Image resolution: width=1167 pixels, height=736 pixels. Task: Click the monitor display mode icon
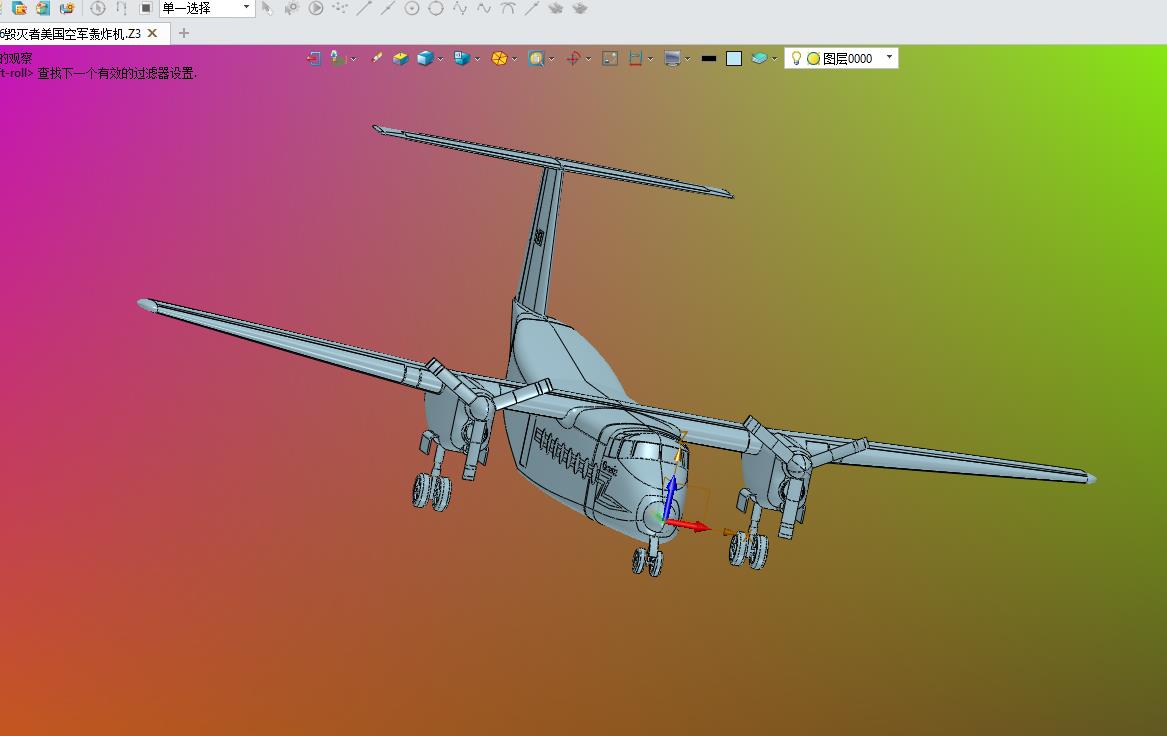673,58
